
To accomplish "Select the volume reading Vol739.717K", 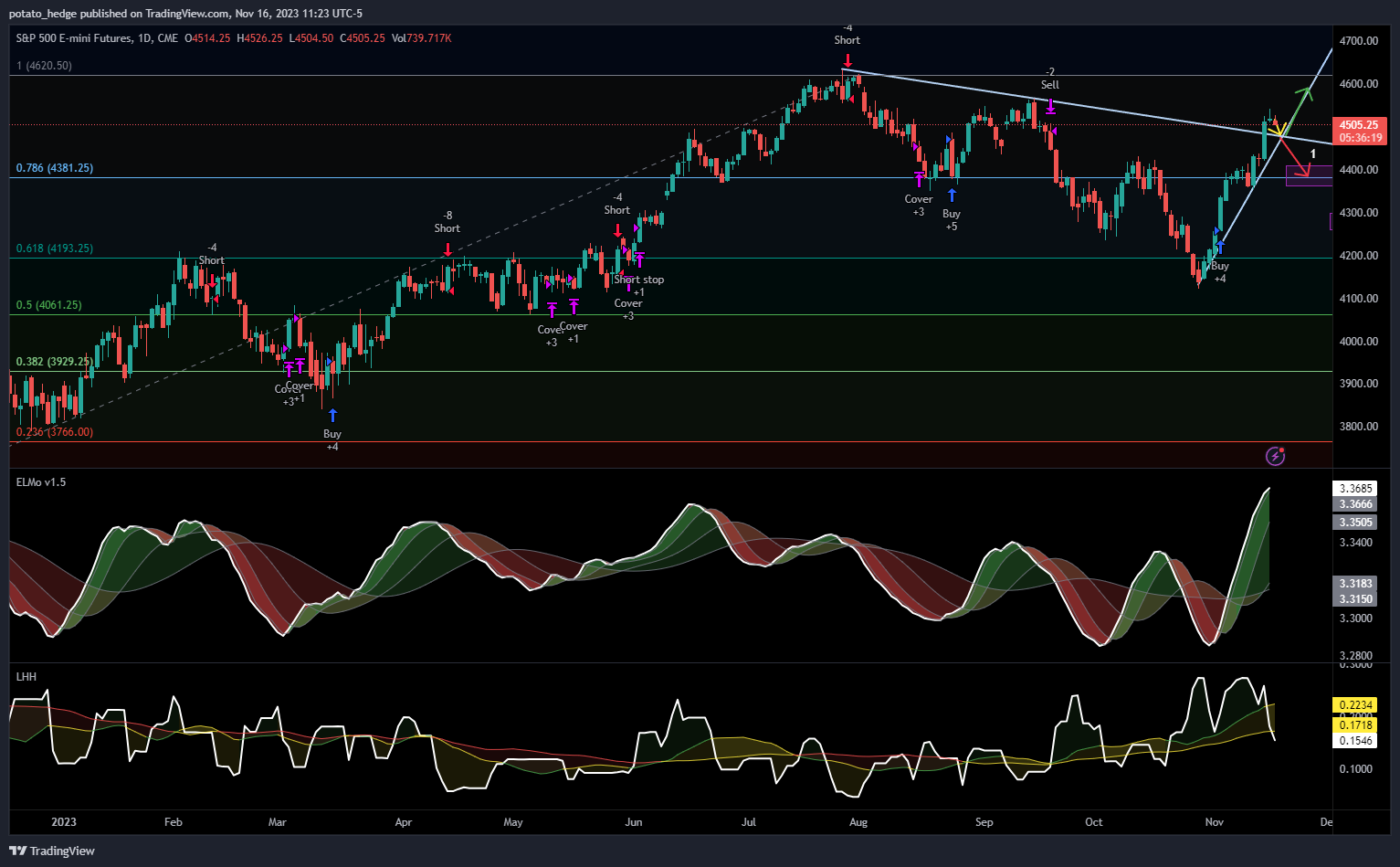I will pyautogui.click(x=422, y=38).
